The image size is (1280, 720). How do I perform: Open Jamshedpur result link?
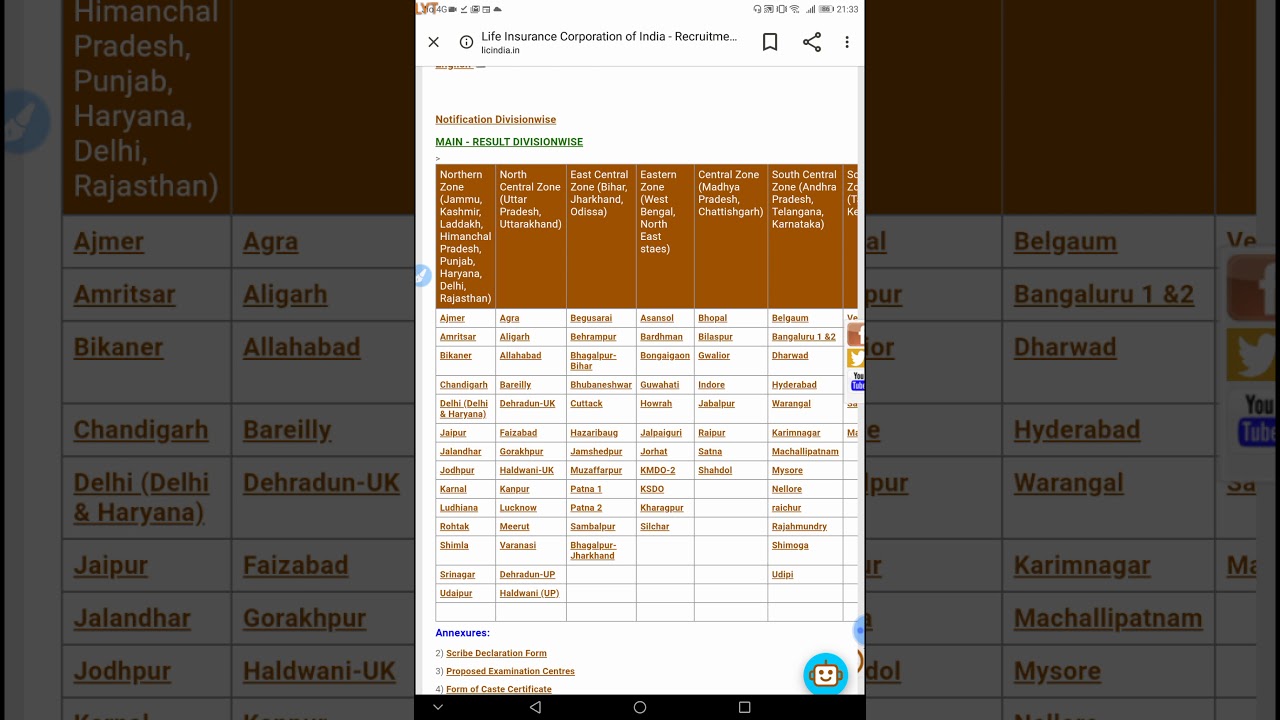pos(596,452)
